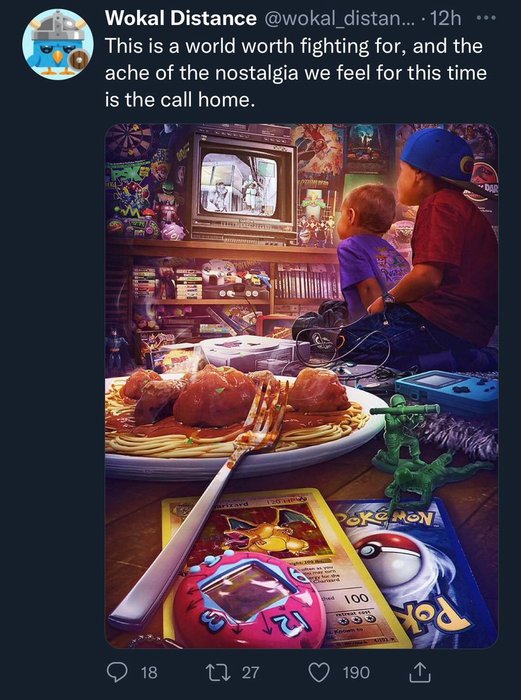The image size is (521, 700).
Task: Open the reply speech-bubble icon
Action: pos(117,672)
